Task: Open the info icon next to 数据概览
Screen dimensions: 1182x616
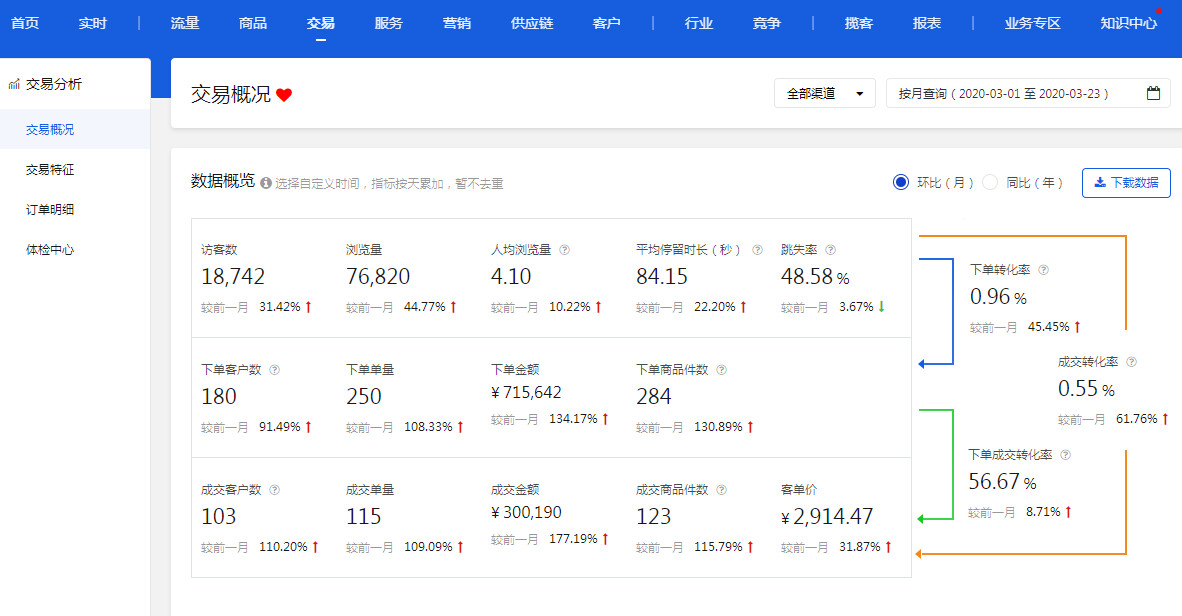Action: pos(266,183)
